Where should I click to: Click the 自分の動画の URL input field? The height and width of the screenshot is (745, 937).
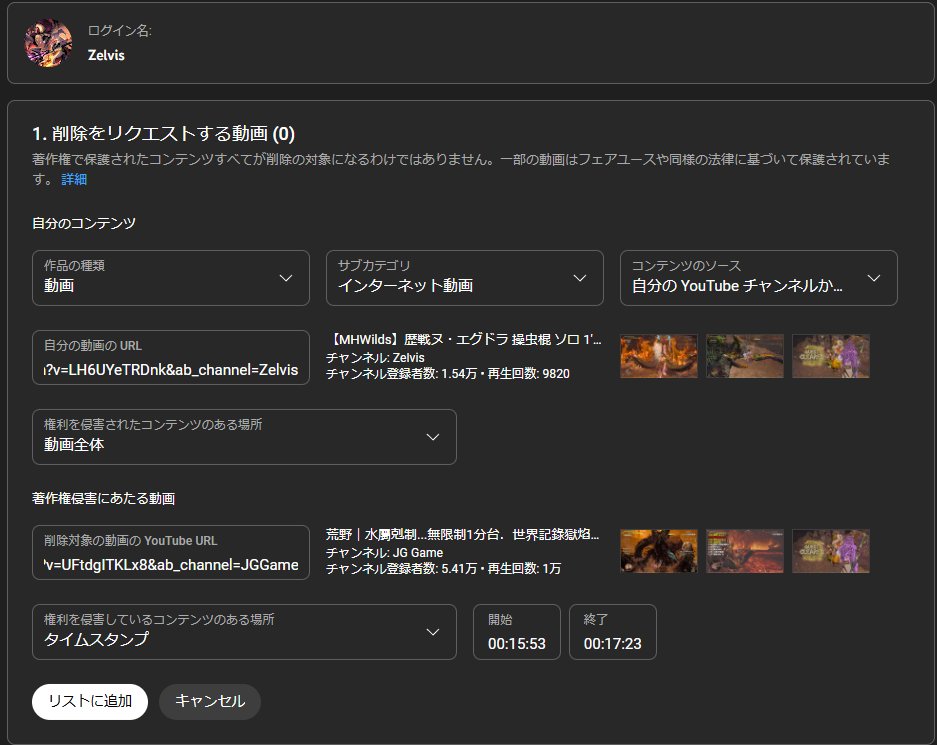click(x=170, y=356)
